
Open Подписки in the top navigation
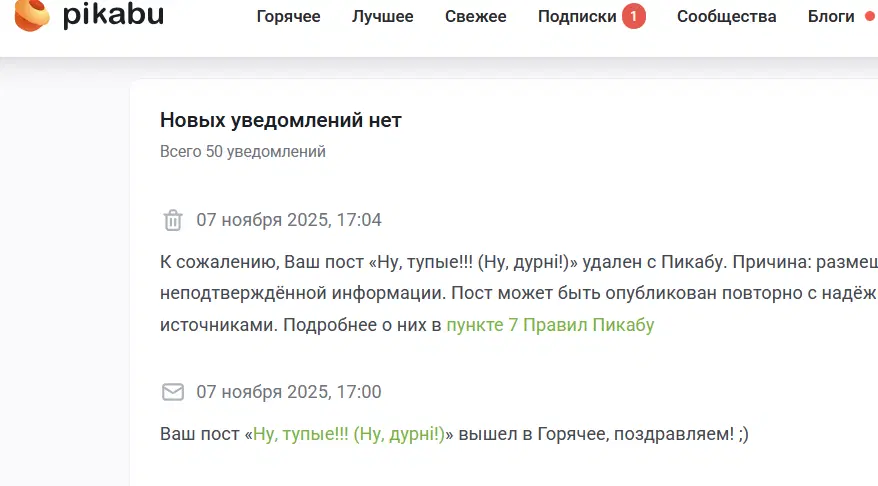(x=577, y=17)
